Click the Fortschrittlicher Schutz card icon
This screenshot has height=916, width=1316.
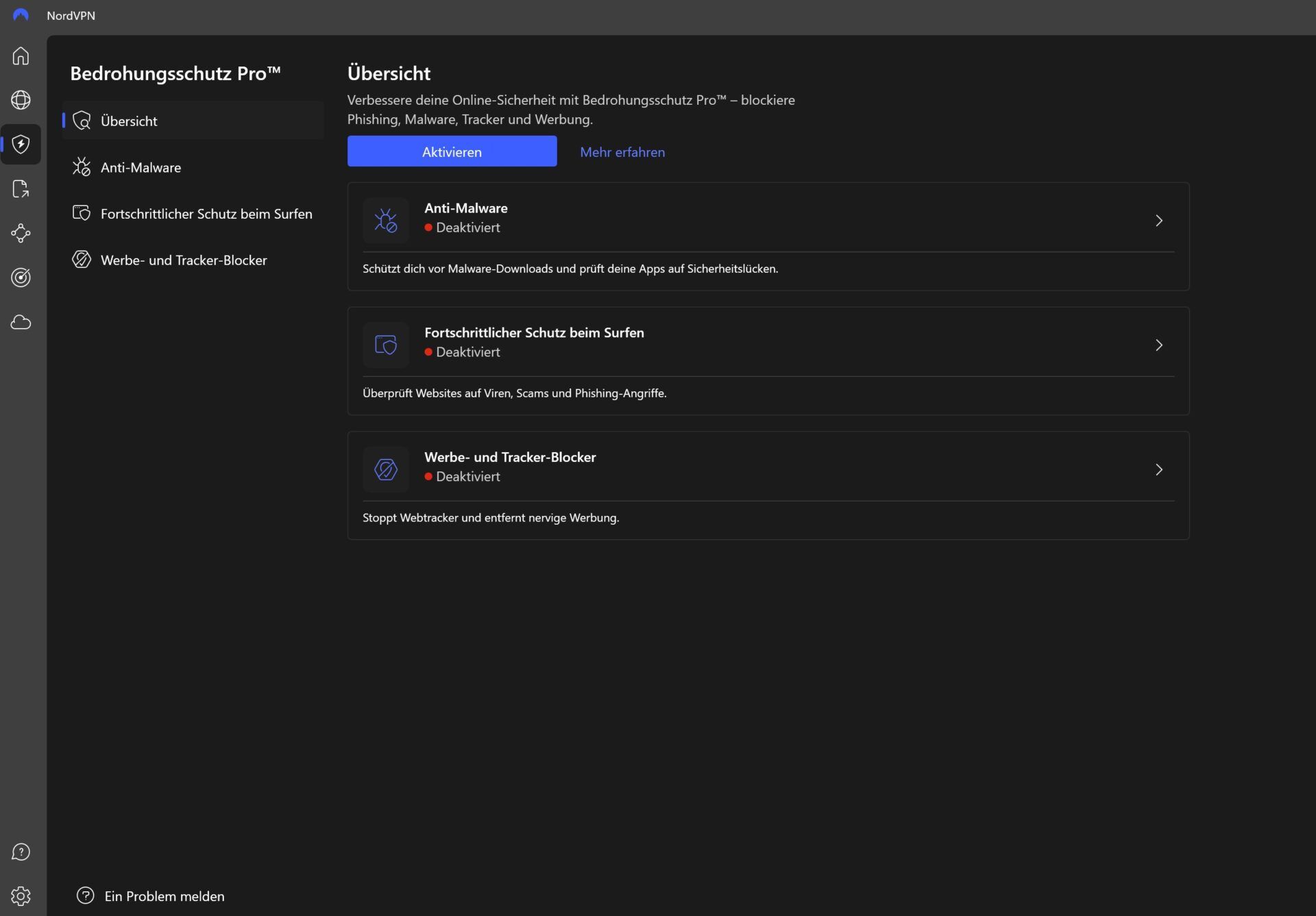[386, 345]
